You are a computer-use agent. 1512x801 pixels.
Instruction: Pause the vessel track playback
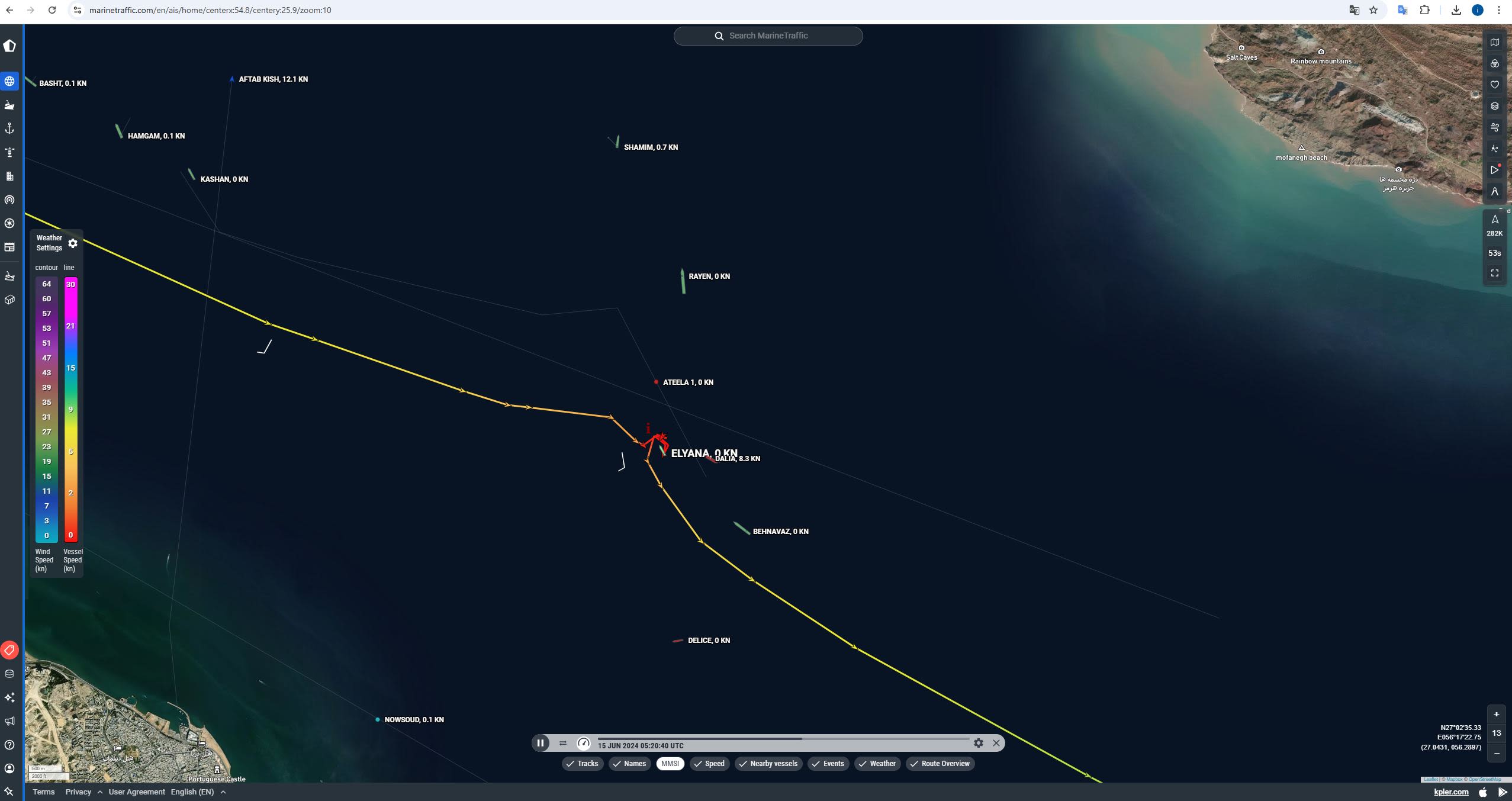point(541,743)
